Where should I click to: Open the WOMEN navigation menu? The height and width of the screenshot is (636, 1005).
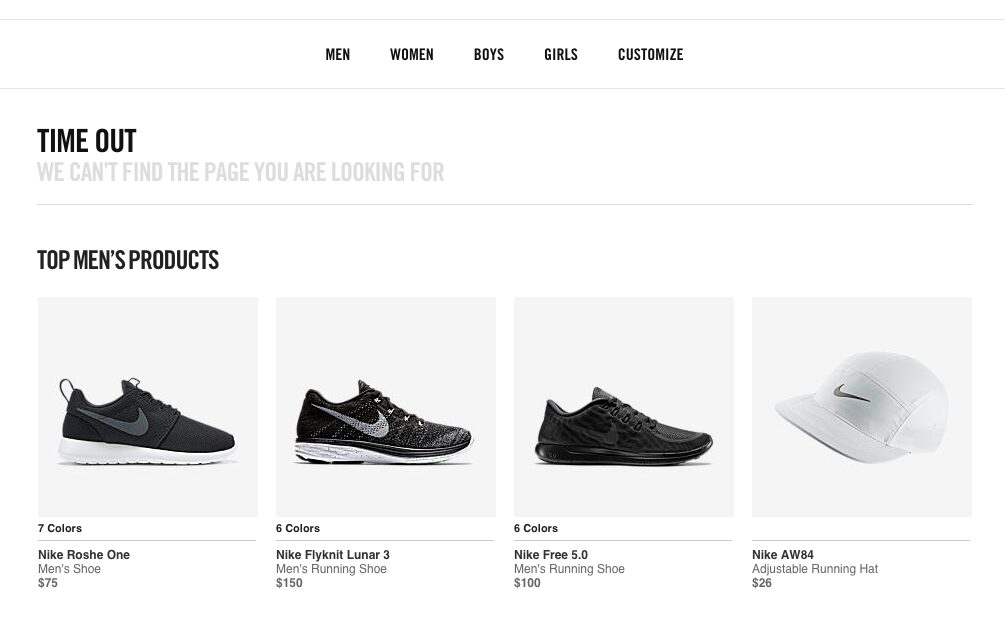click(411, 55)
